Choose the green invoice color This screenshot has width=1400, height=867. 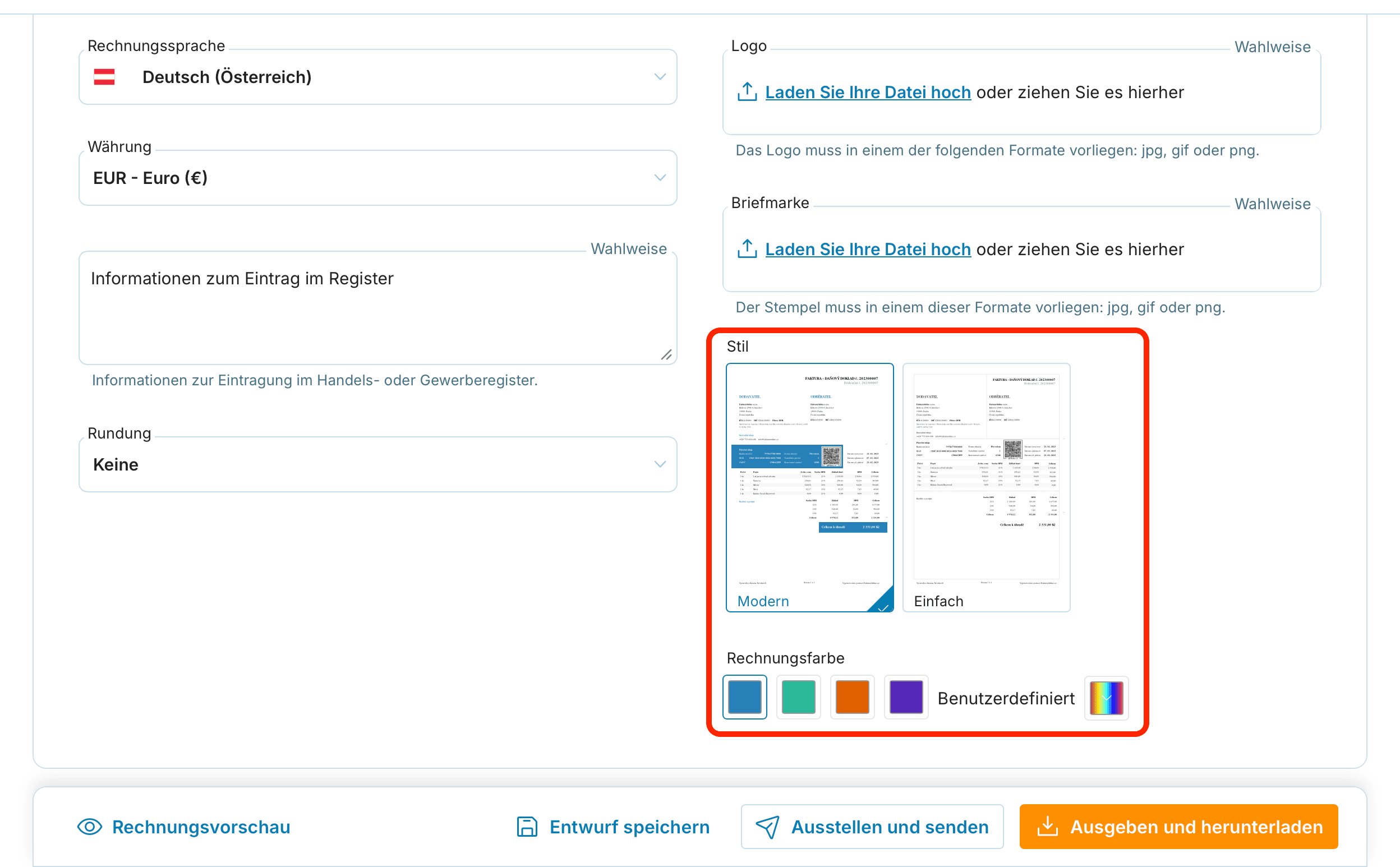coord(798,697)
